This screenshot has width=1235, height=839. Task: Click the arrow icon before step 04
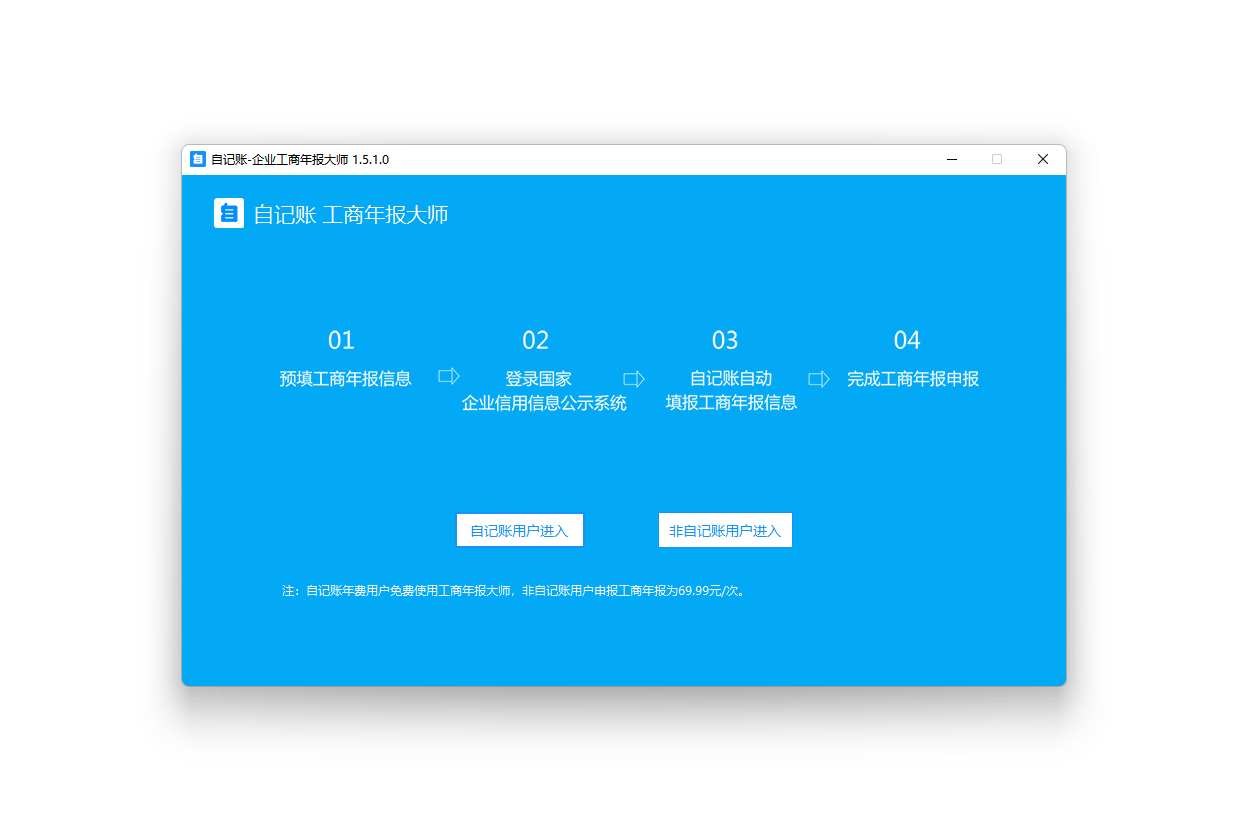[x=819, y=379]
